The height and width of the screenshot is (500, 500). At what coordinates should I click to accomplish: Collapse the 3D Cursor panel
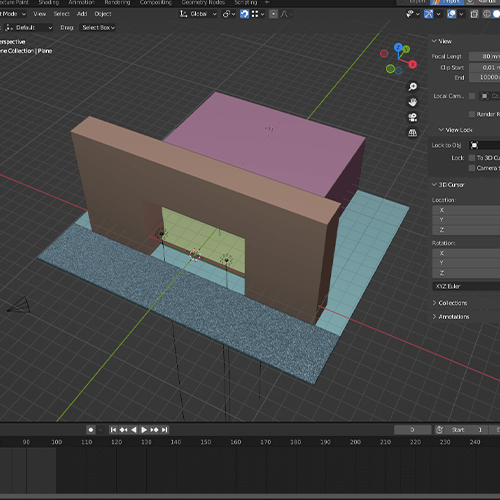pyautogui.click(x=448, y=185)
